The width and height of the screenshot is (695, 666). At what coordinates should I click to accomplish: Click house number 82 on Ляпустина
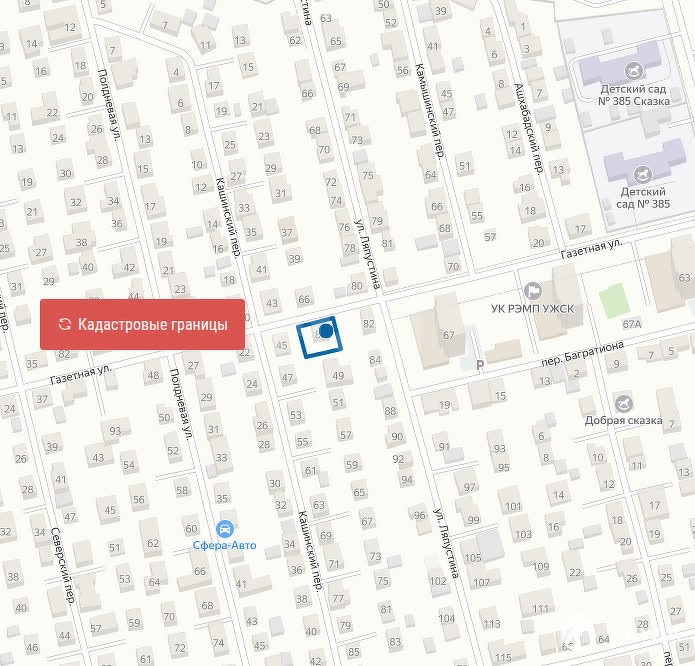click(369, 323)
